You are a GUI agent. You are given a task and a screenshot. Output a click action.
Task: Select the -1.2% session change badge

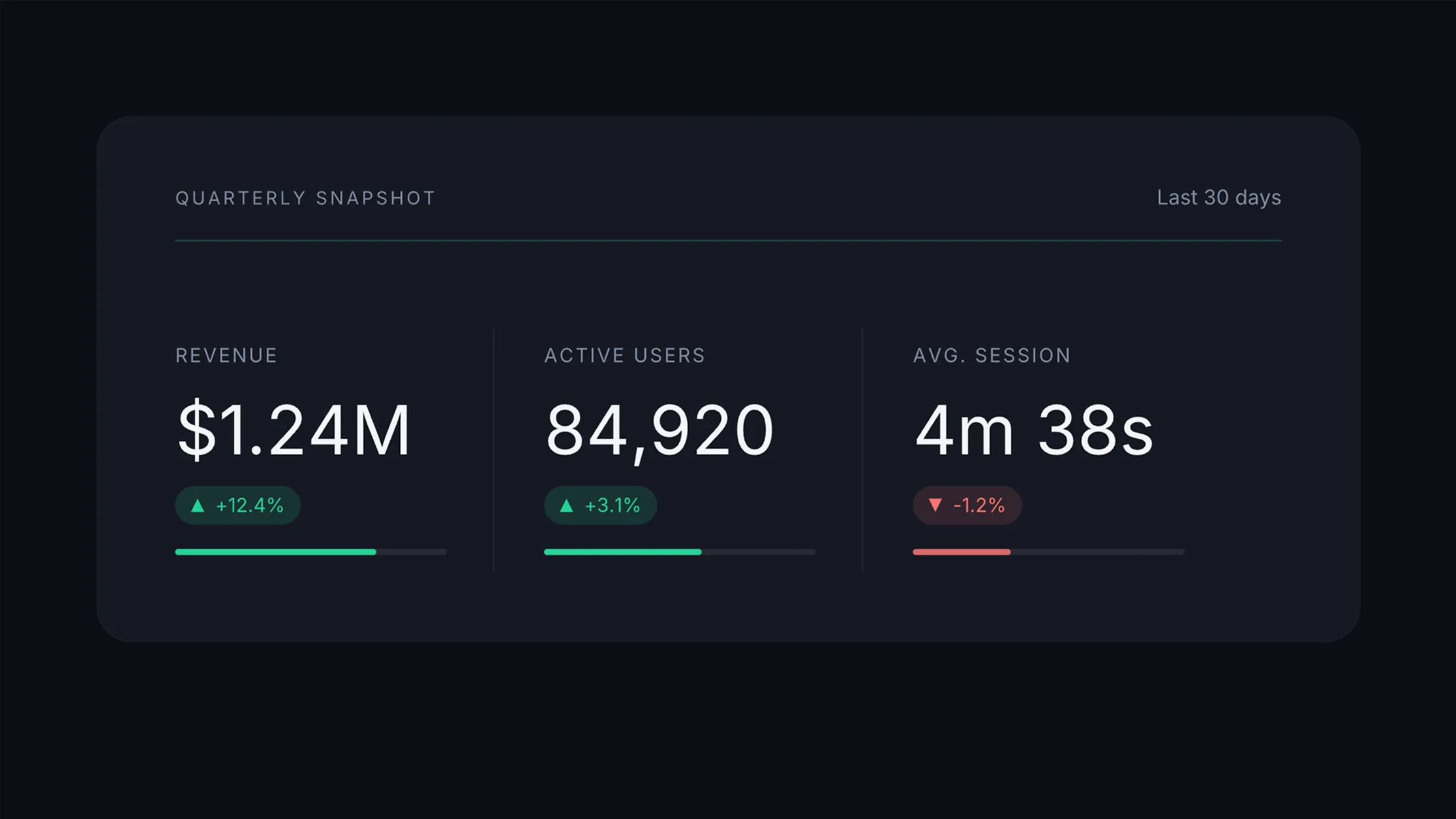point(967,505)
